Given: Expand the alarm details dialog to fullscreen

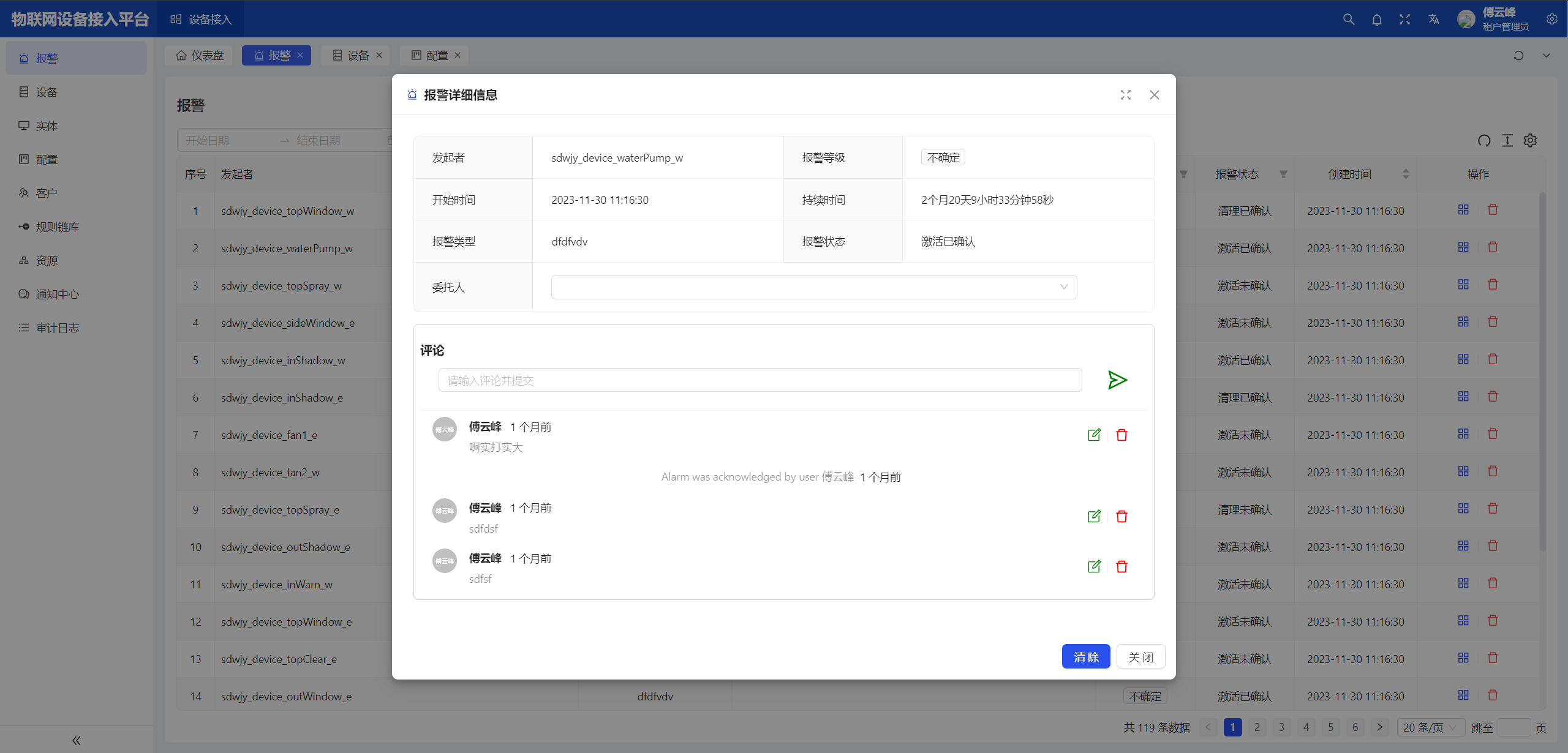Looking at the screenshot, I should coord(1125,95).
